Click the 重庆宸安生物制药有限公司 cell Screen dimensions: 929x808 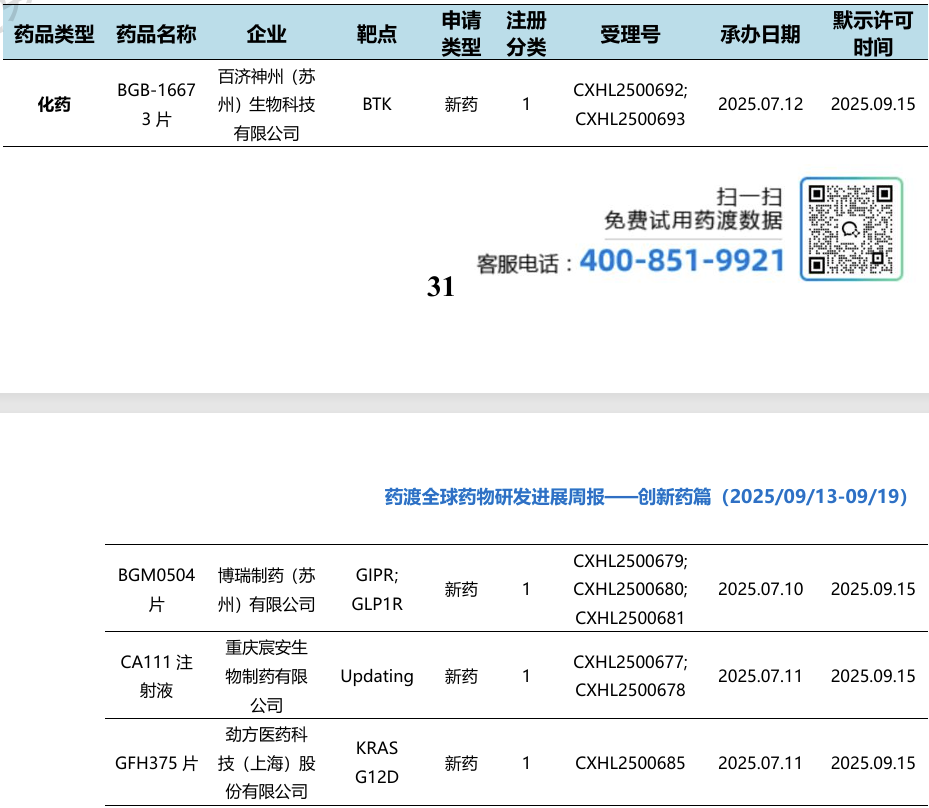click(x=267, y=676)
